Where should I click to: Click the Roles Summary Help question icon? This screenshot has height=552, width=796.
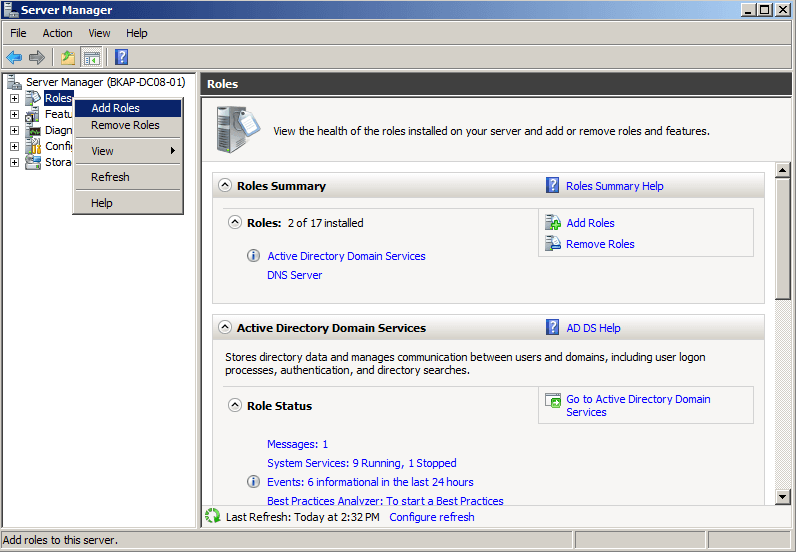click(552, 185)
